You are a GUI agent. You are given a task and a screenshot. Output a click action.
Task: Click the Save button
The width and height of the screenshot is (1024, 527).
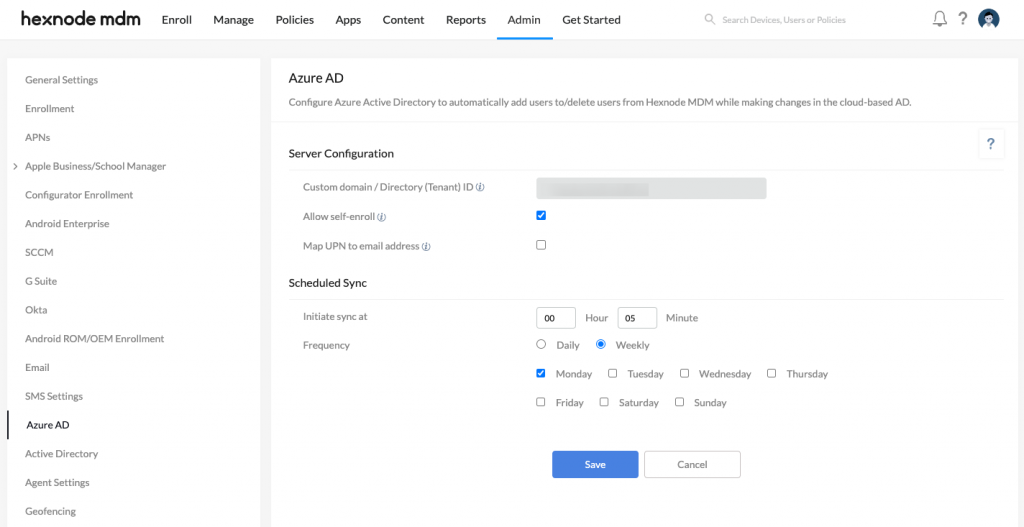595,464
